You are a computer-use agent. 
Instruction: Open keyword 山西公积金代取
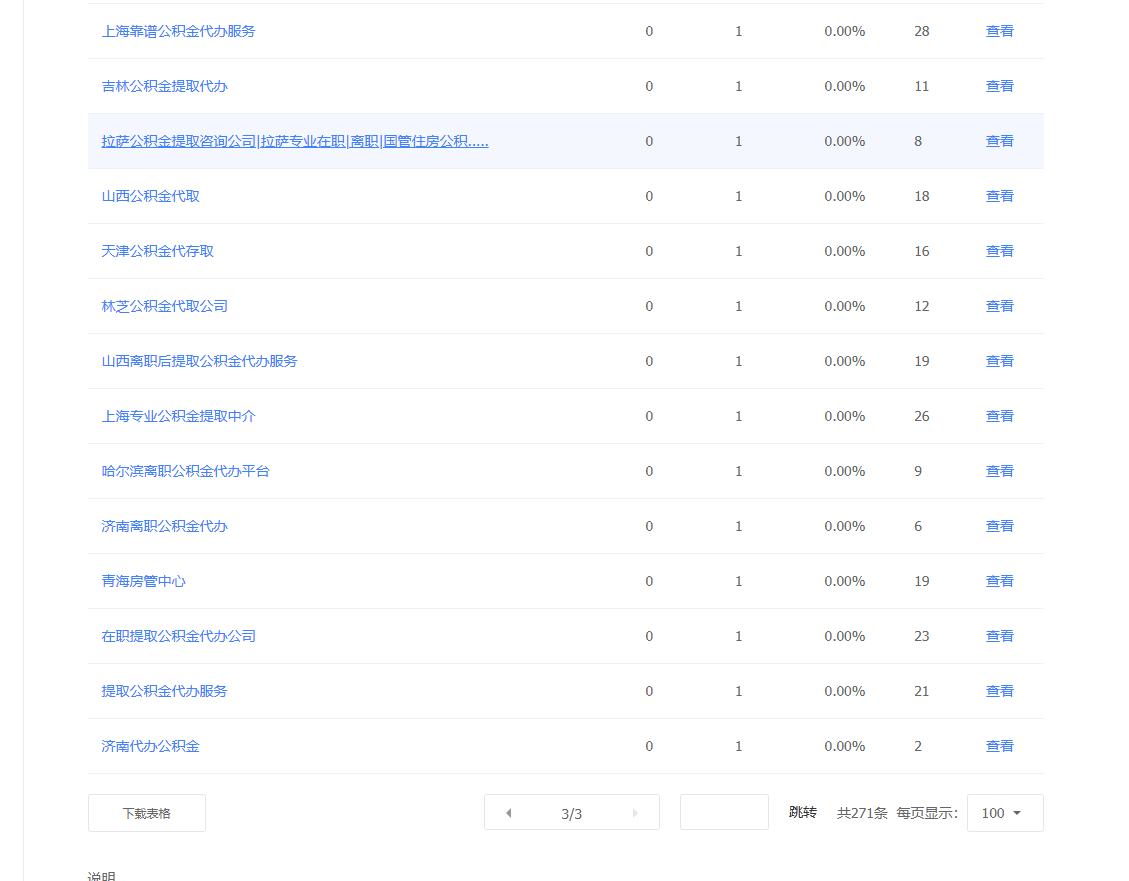point(150,196)
